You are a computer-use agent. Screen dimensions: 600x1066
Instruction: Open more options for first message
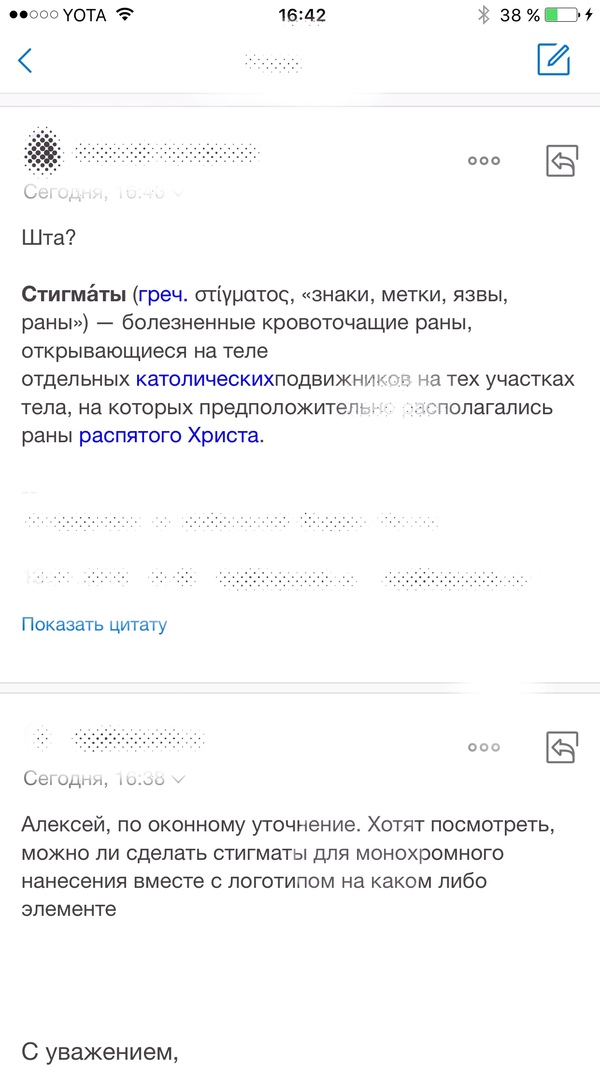tap(483, 161)
